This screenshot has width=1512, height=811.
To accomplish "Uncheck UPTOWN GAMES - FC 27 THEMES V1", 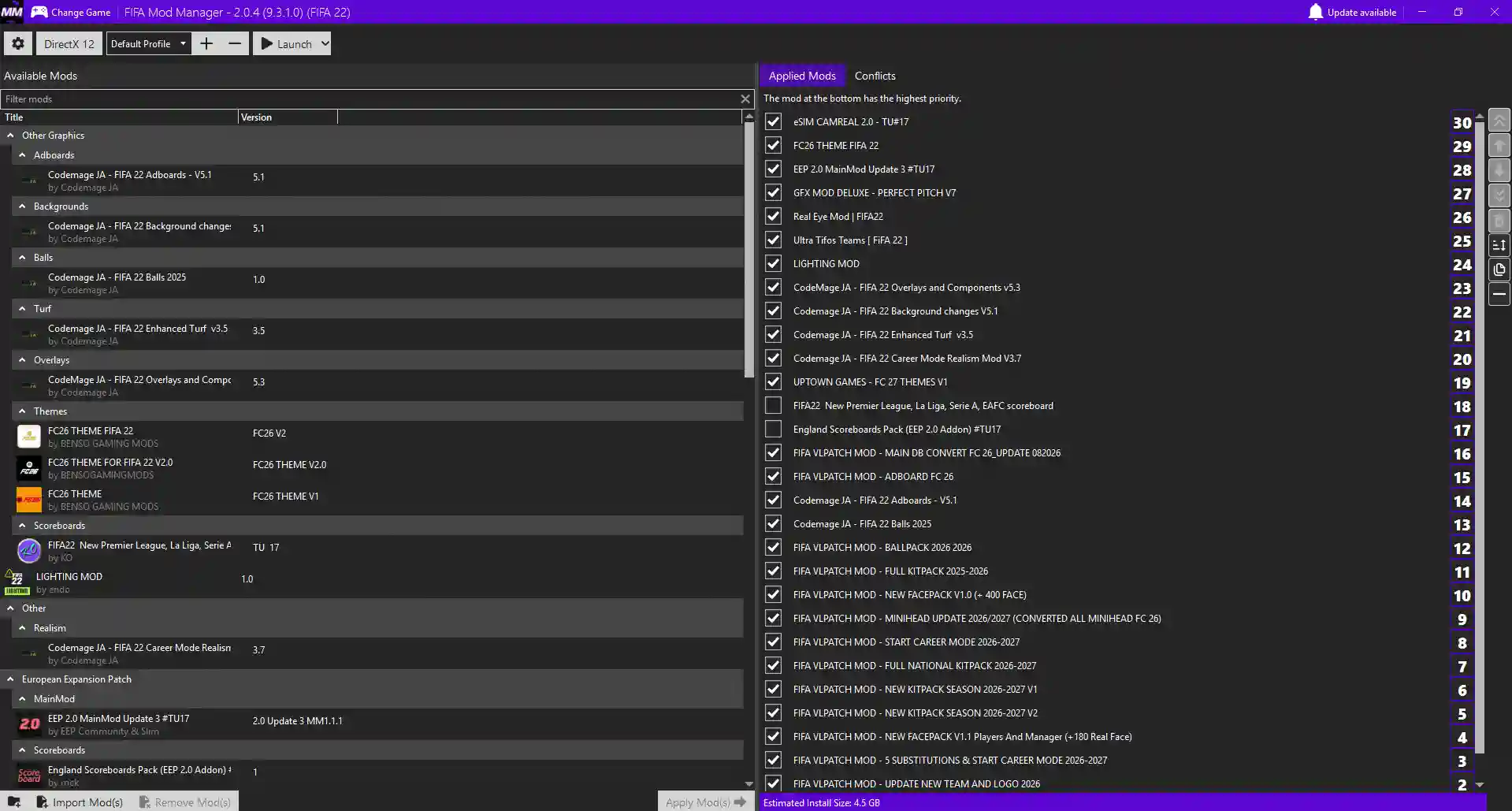I will pos(773,381).
